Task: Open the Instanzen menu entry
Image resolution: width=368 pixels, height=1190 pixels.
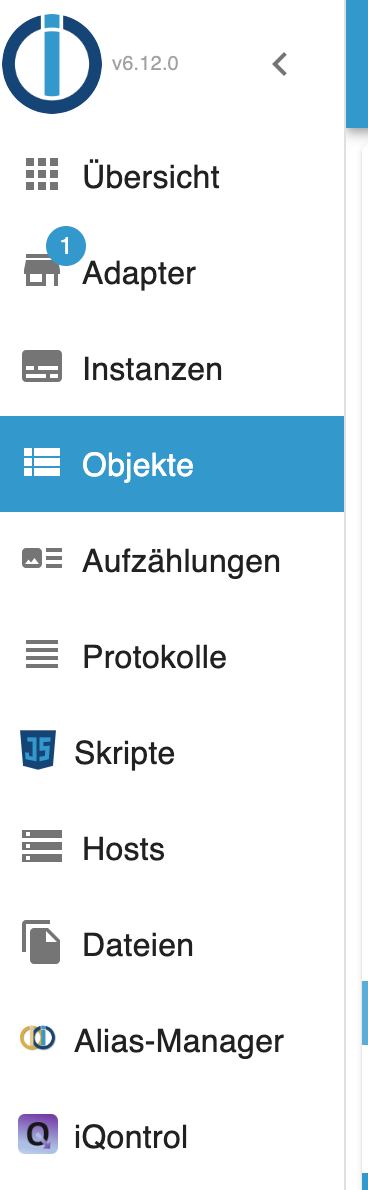Action: [171, 368]
